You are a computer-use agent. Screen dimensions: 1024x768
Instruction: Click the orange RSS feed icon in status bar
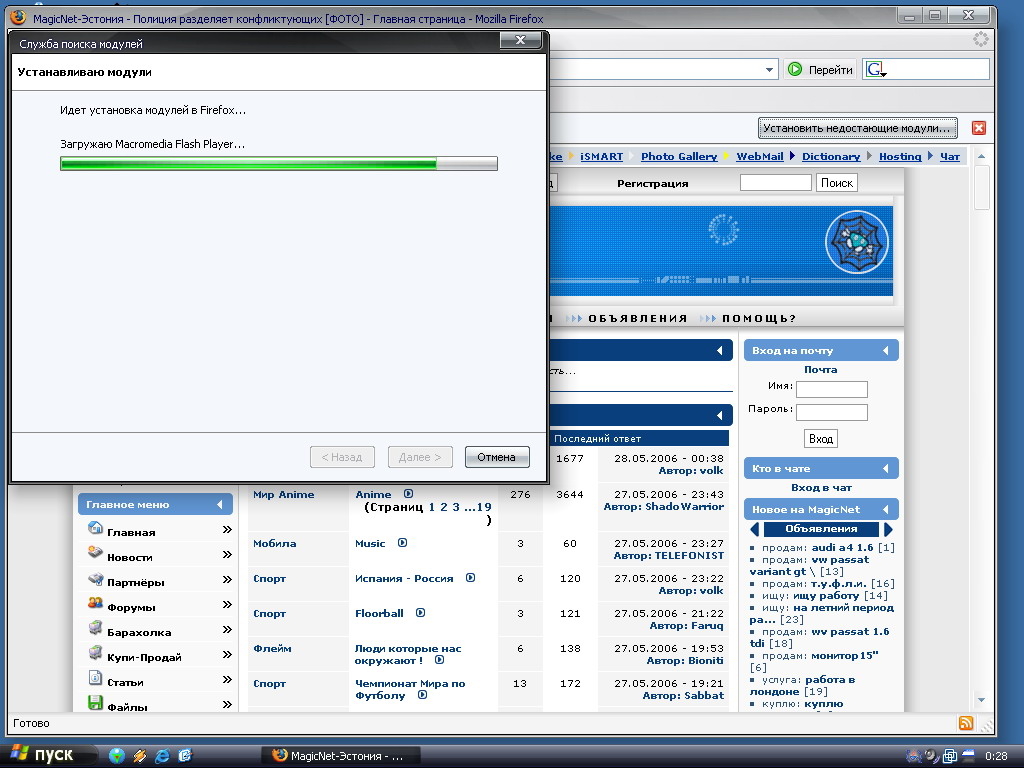pyautogui.click(x=966, y=723)
